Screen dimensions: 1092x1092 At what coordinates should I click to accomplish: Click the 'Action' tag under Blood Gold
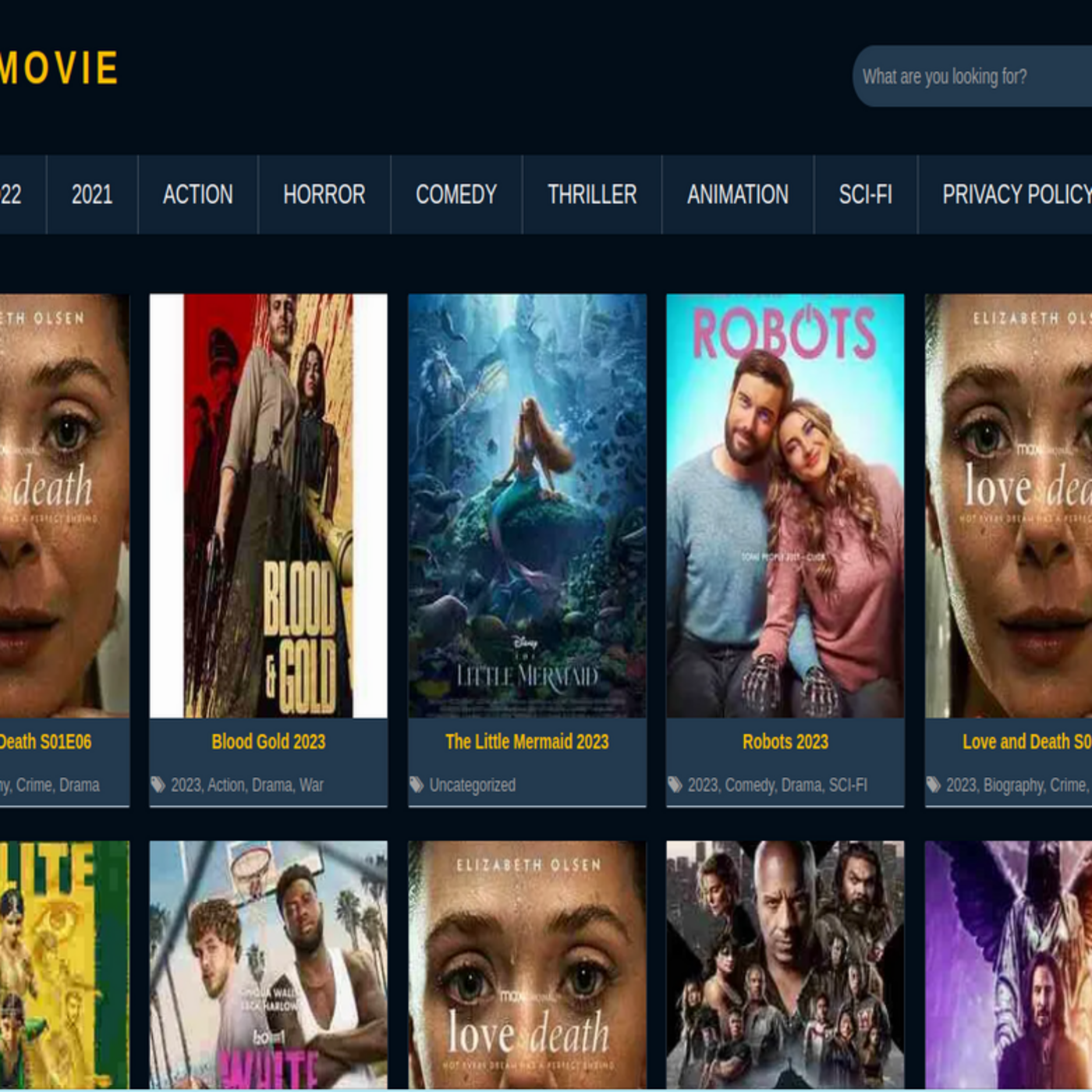[226, 785]
